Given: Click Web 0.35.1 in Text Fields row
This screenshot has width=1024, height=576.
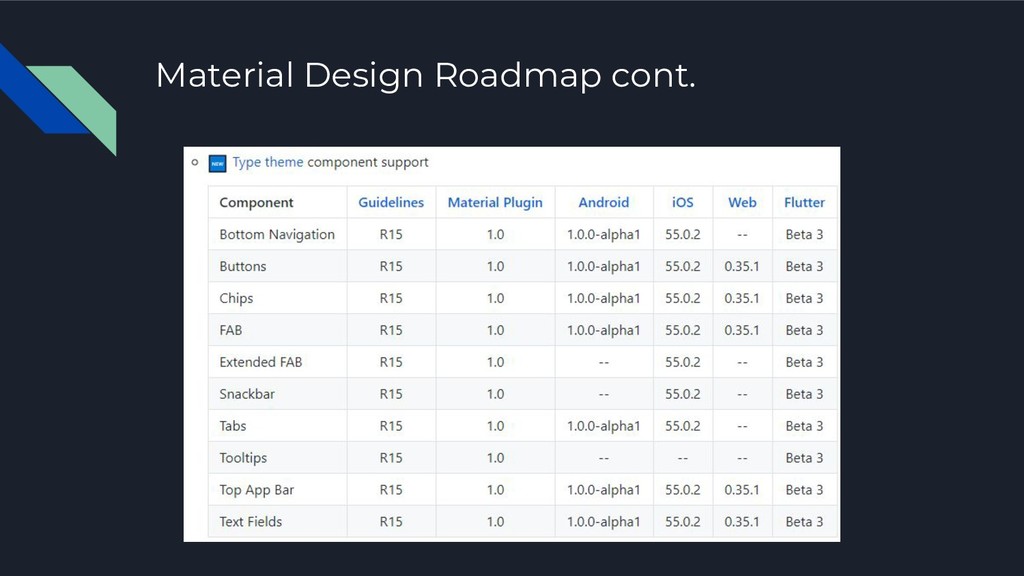Looking at the screenshot, I should pyautogui.click(x=742, y=522).
